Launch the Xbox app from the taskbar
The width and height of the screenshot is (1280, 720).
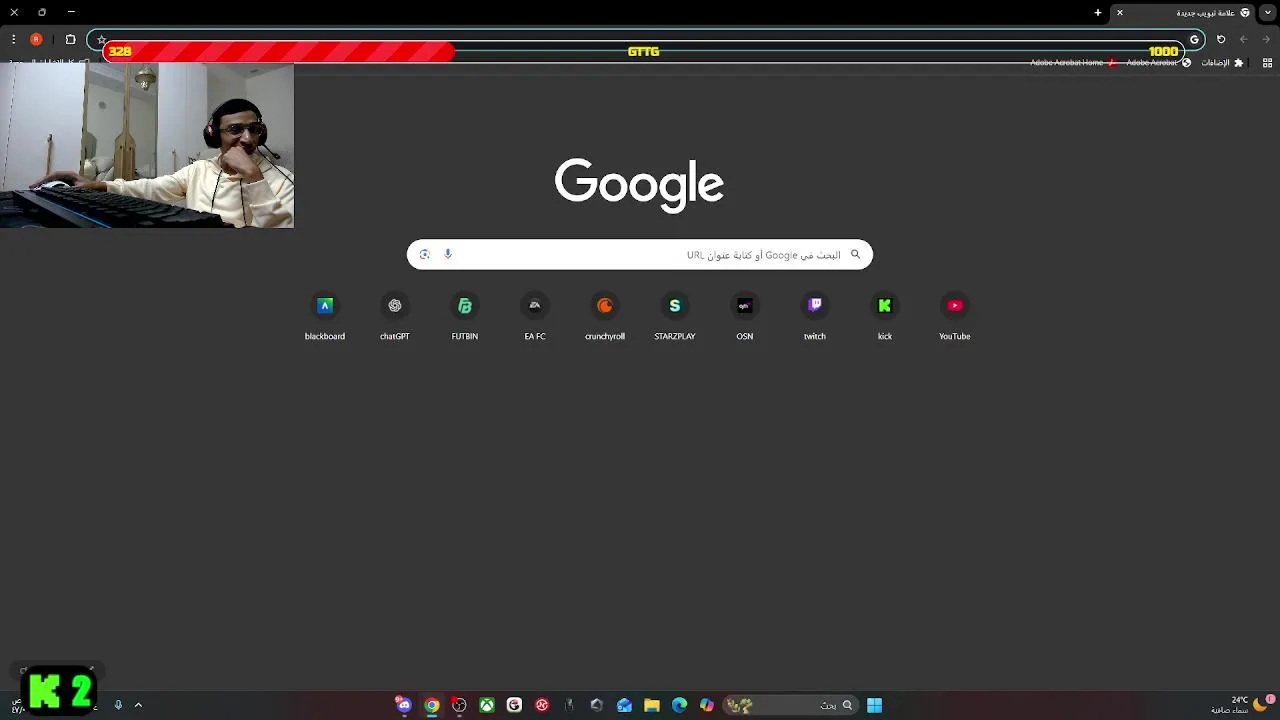coord(487,705)
